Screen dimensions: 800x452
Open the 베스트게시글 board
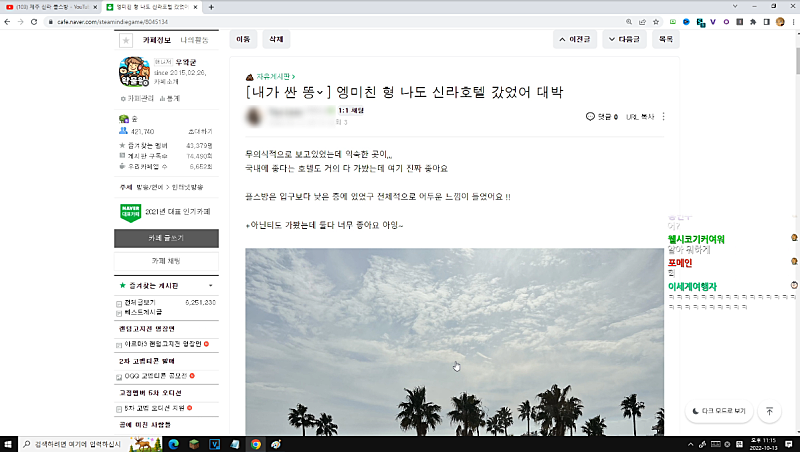tap(143, 312)
